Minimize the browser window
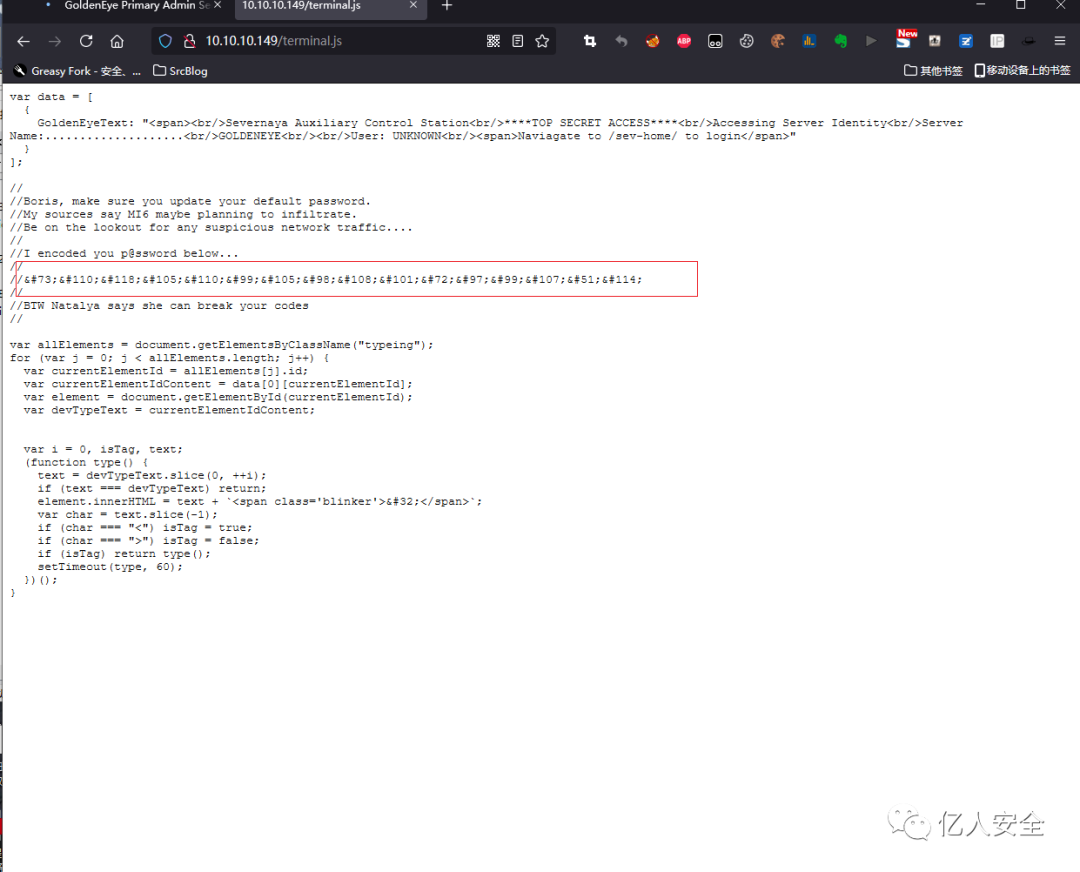Viewport: 1080px width, 872px height. [981, 6]
